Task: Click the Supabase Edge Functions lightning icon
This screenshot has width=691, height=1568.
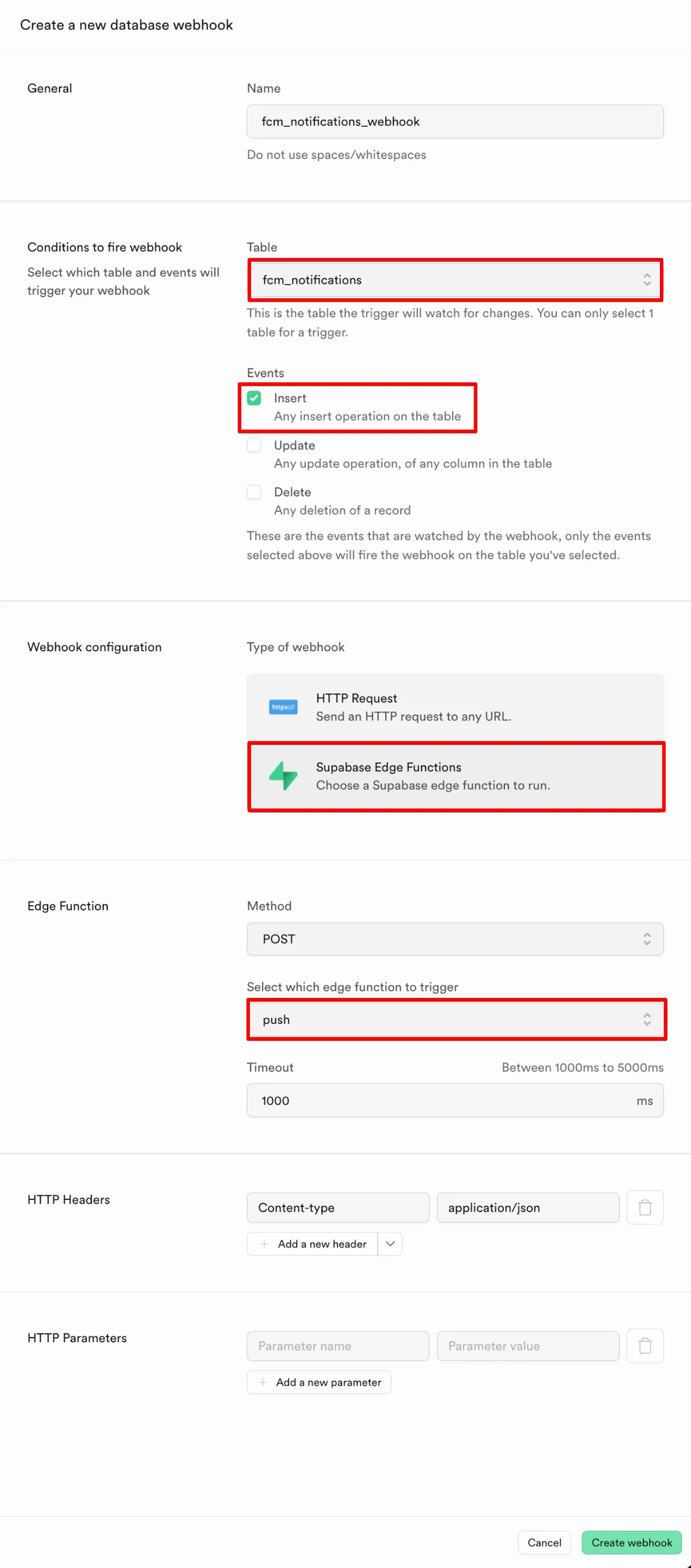Action: (283, 776)
